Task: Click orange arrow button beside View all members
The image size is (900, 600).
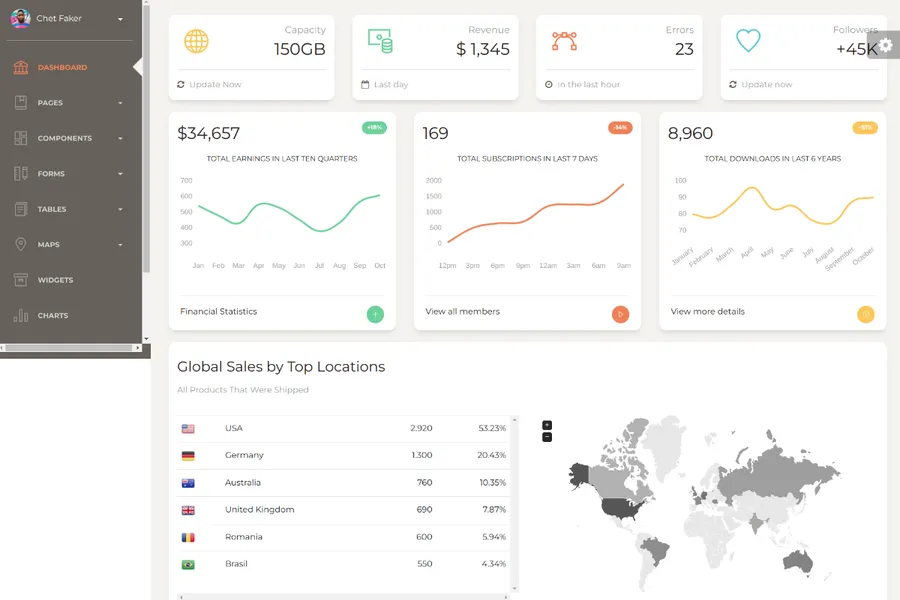Action: point(620,314)
